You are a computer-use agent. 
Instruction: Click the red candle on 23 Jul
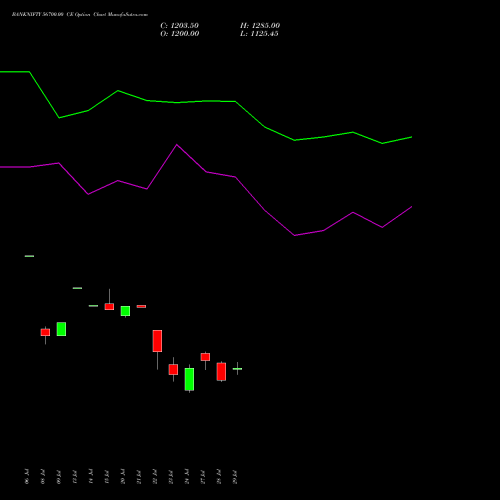(x=173, y=369)
